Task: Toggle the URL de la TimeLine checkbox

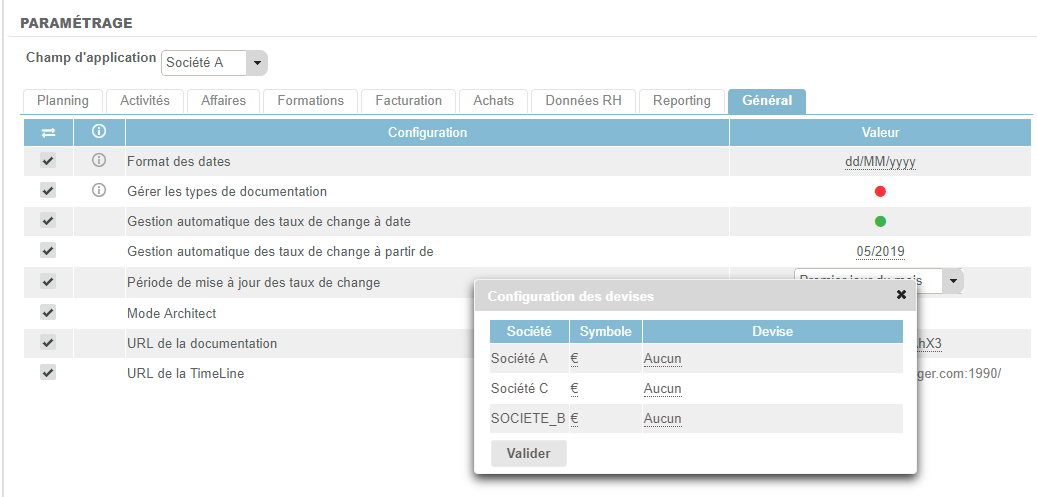Action: 48,373
